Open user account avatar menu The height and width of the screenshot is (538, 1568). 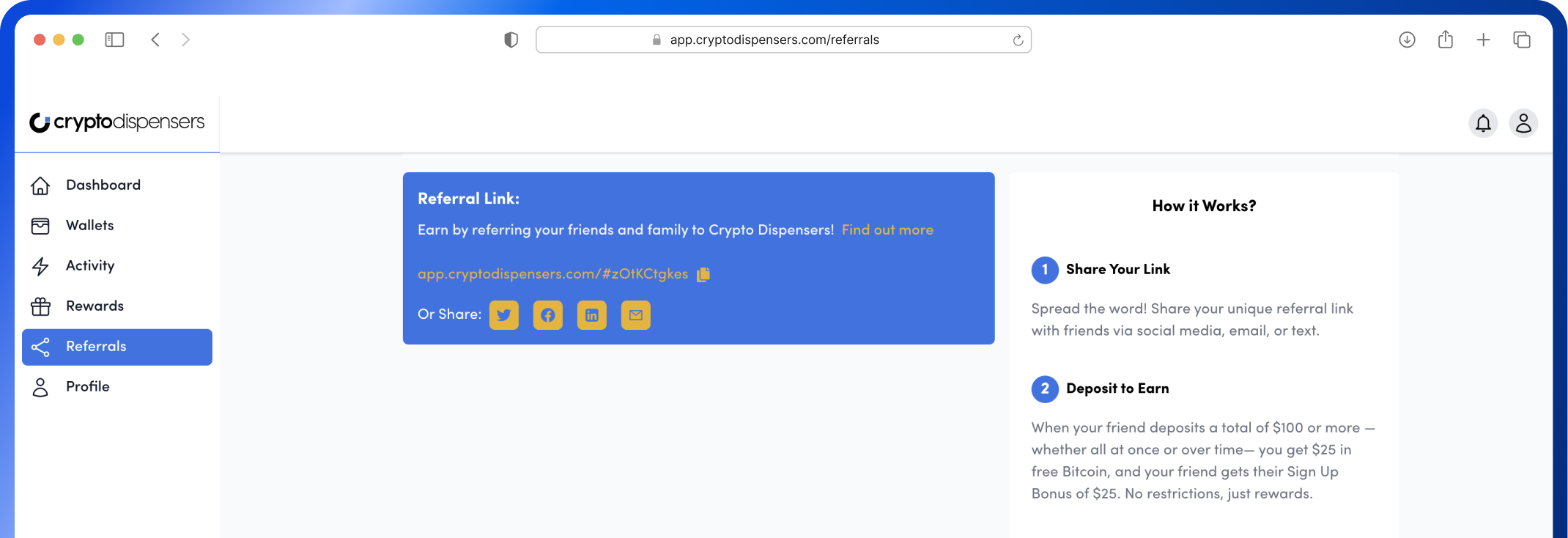coord(1523,123)
